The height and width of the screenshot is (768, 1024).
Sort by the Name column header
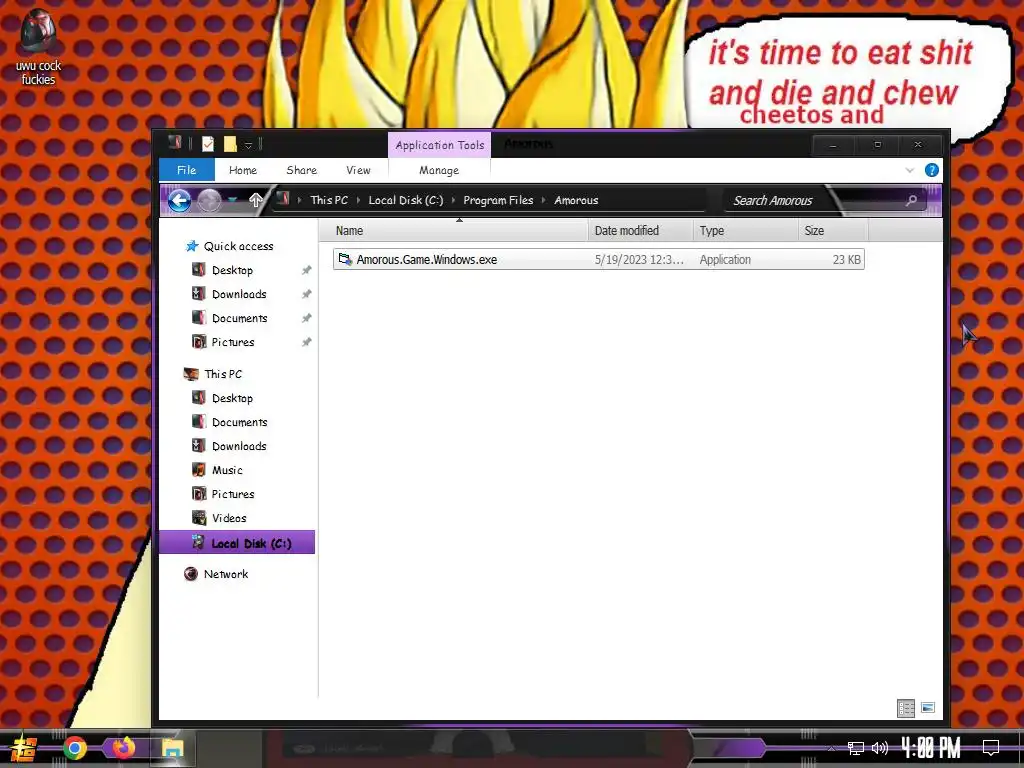tap(459, 231)
